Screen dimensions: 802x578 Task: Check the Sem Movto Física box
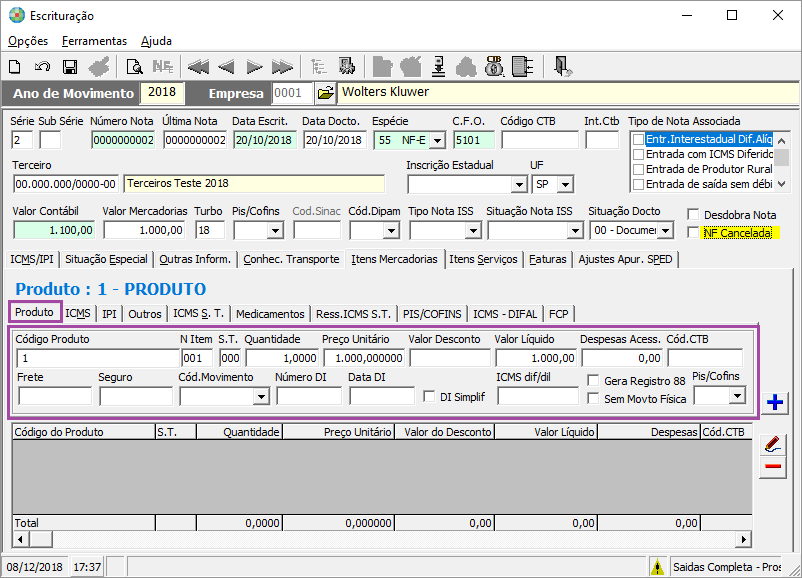[593, 398]
